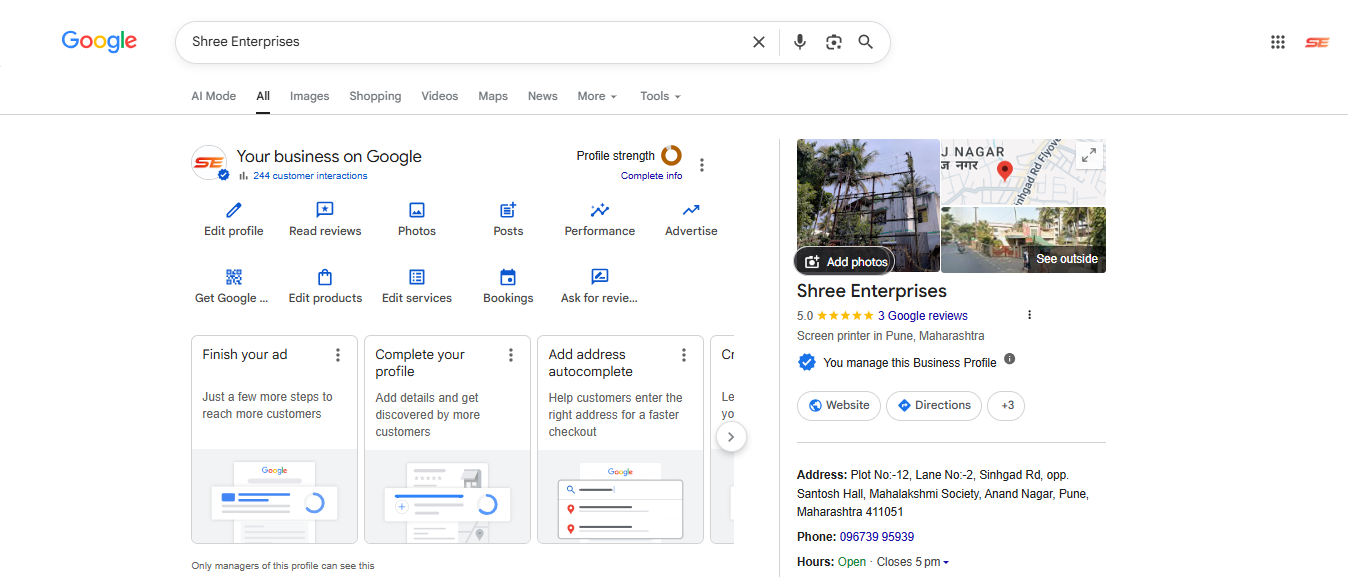Click Shree Enterprises panel title
Viewport: 1348px width, 577px height.
click(872, 291)
